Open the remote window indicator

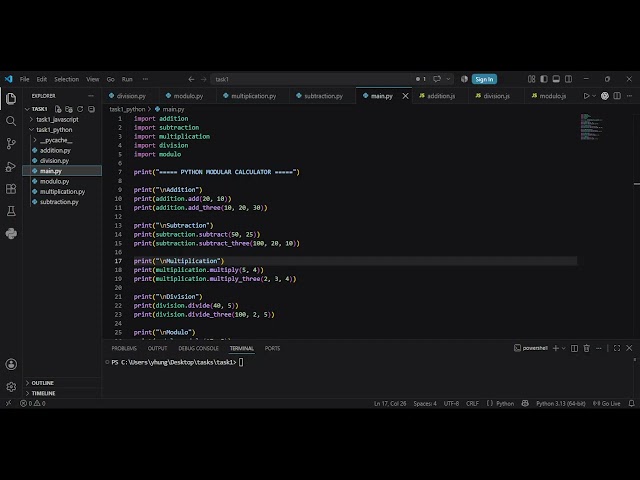(x=8, y=403)
